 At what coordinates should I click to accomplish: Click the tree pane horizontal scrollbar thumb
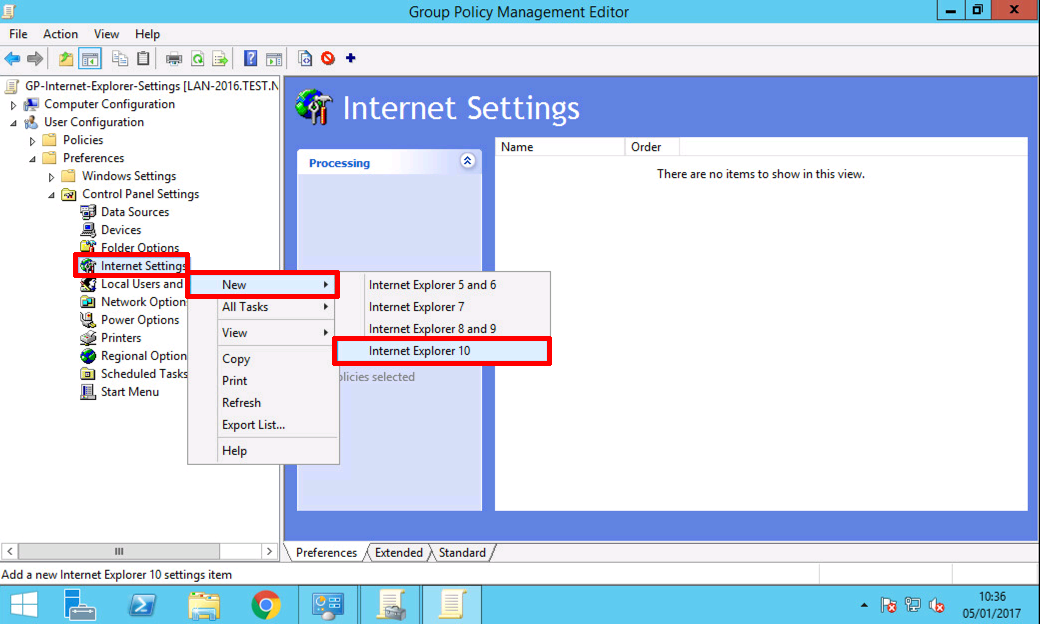click(x=119, y=551)
